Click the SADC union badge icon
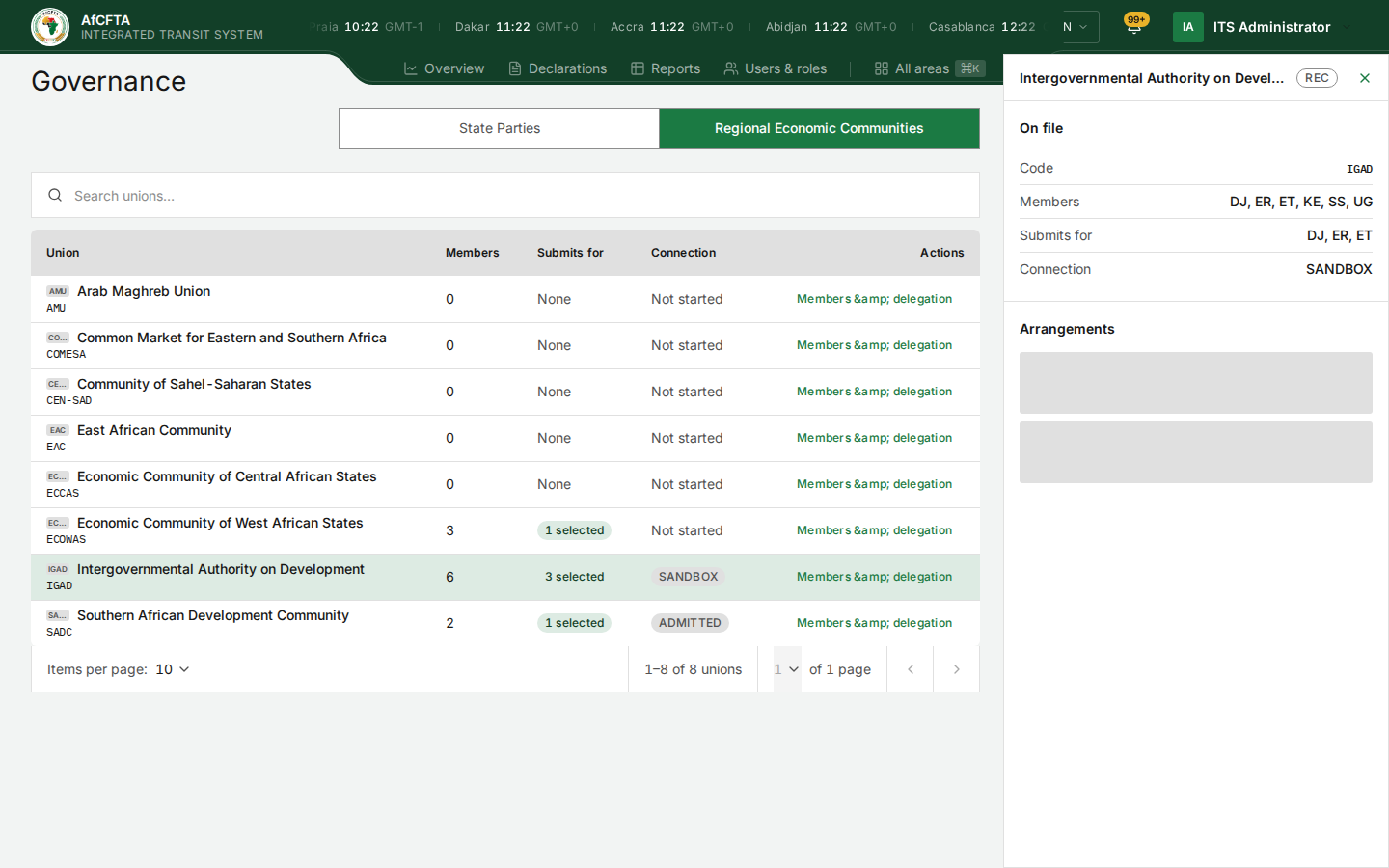Viewport: 1389px width, 868px height. click(x=58, y=615)
